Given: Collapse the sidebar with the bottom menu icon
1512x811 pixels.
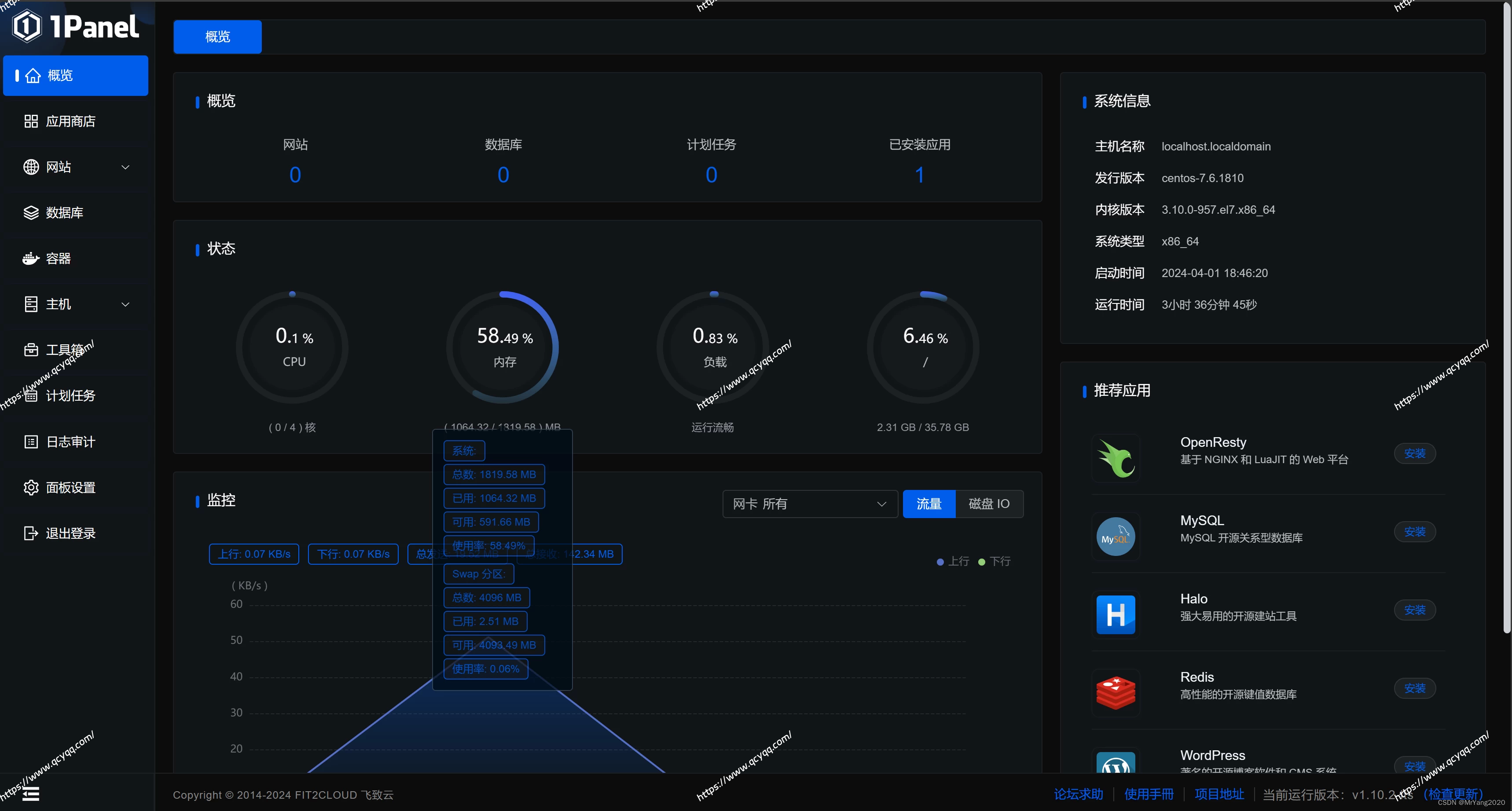Looking at the screenshot, I should (x=30, y=794).
